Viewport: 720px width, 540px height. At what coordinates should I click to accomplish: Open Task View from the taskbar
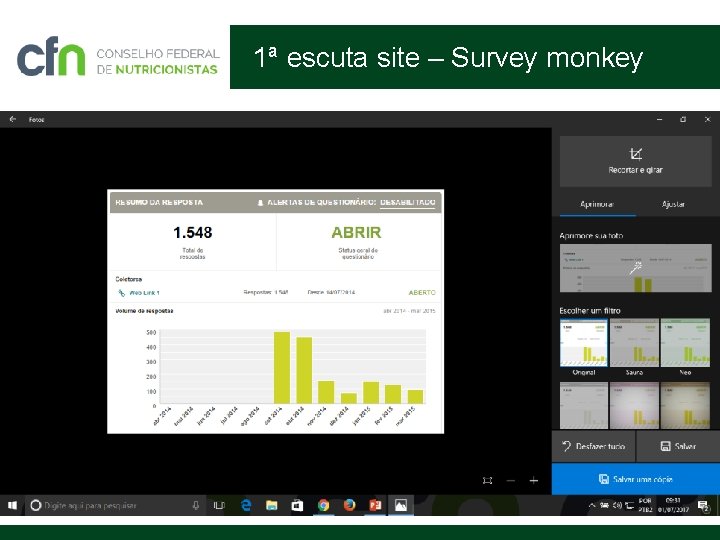[219, 505]
